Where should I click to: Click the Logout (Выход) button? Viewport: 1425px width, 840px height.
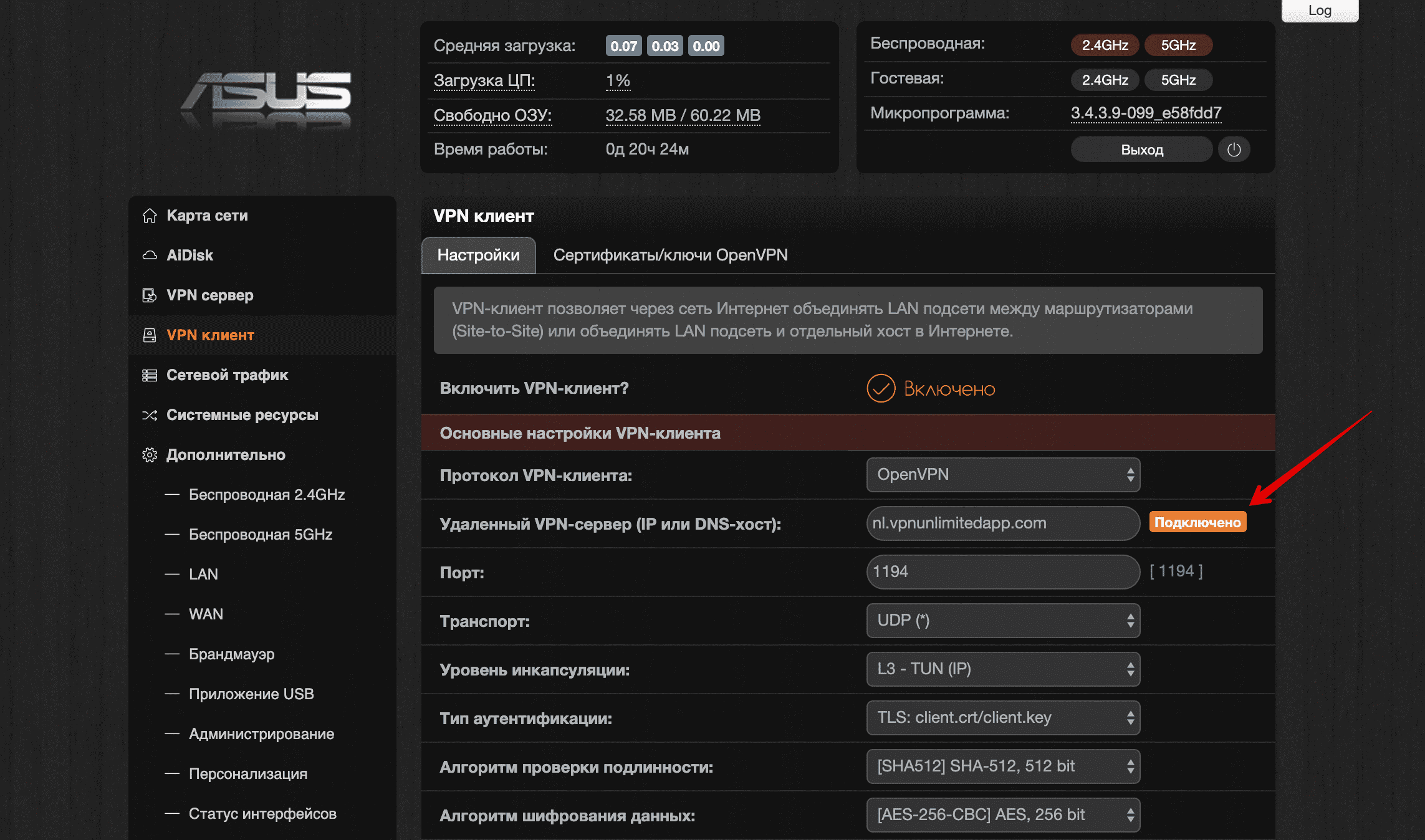[x=1141, y=150]
